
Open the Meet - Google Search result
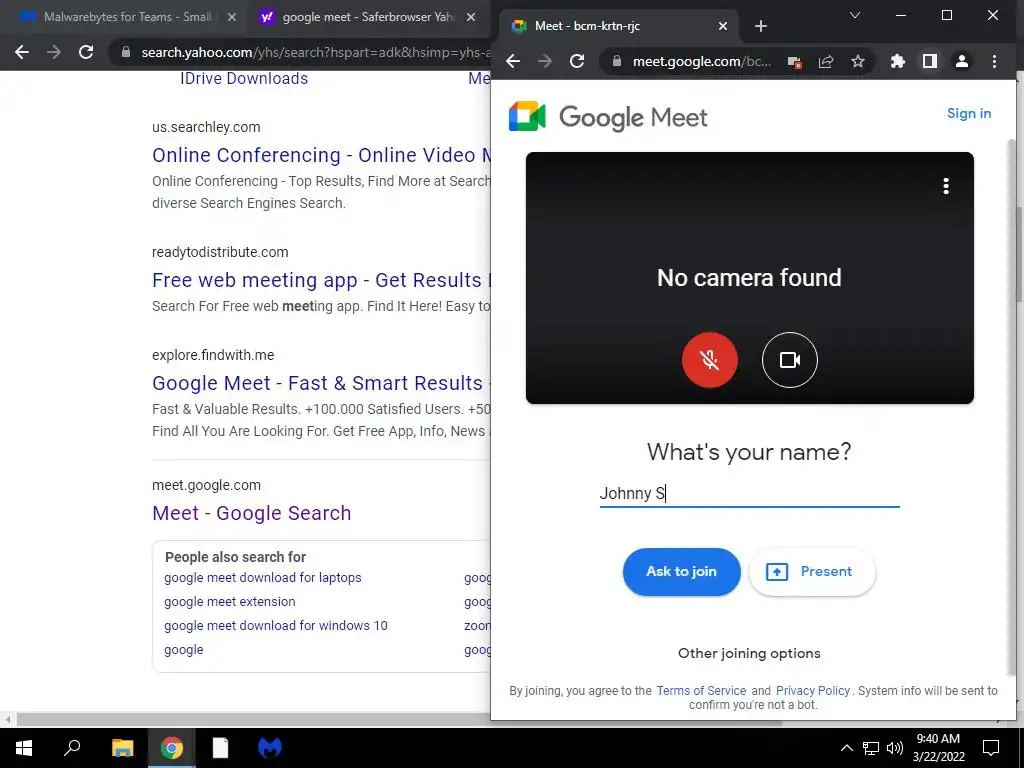251,513
